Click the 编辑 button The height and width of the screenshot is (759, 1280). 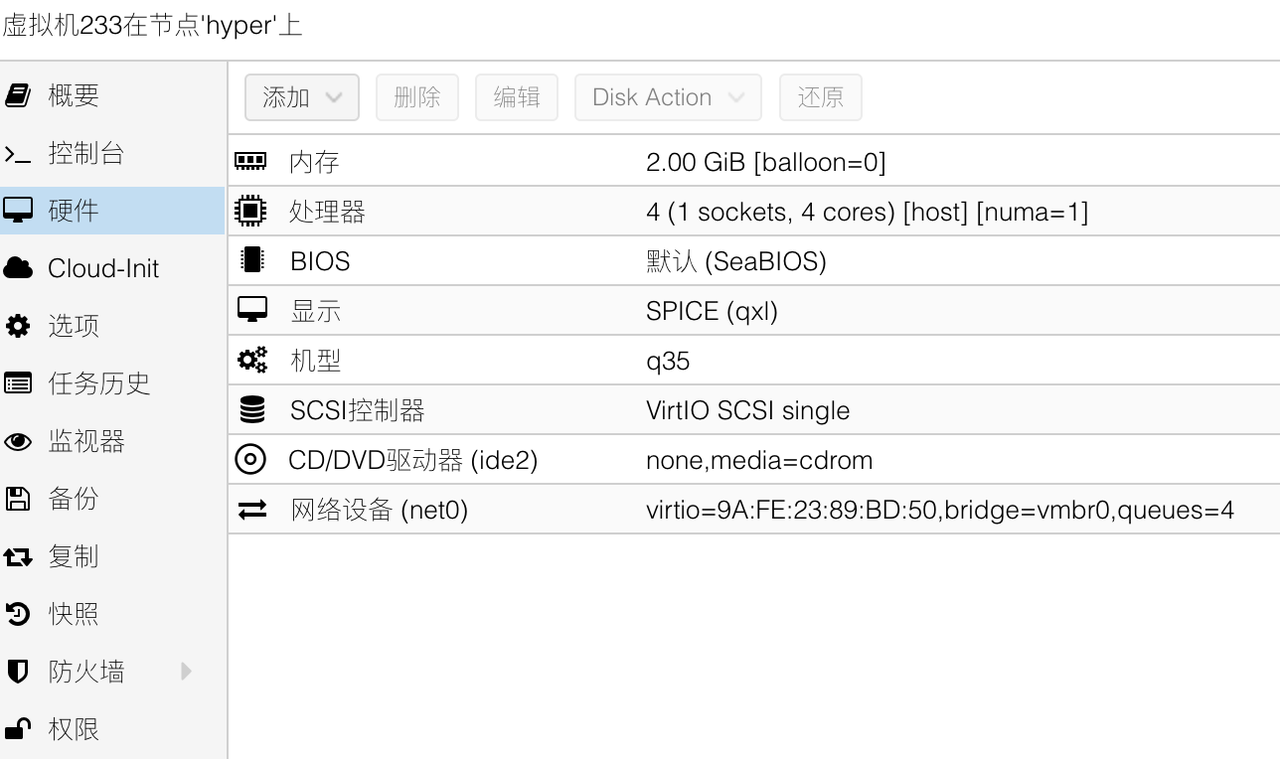pos(517,97)
